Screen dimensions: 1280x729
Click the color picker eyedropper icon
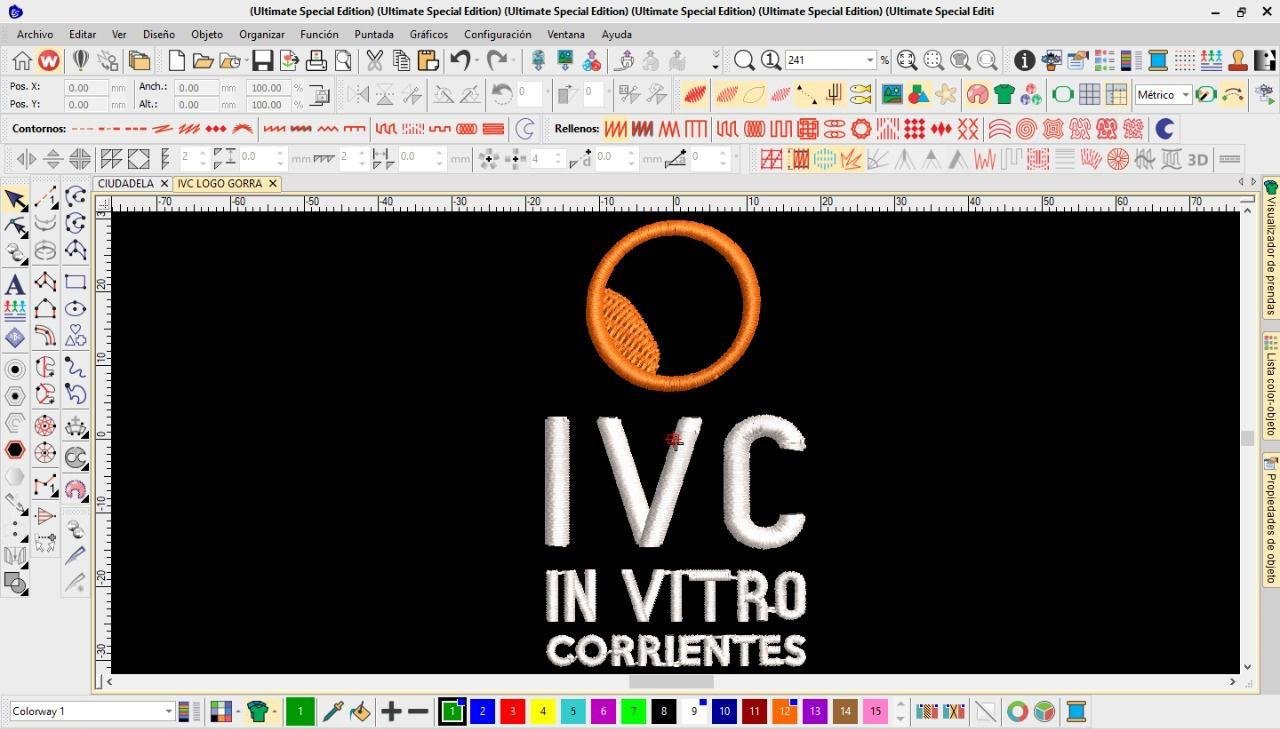(x=333, y=712)
